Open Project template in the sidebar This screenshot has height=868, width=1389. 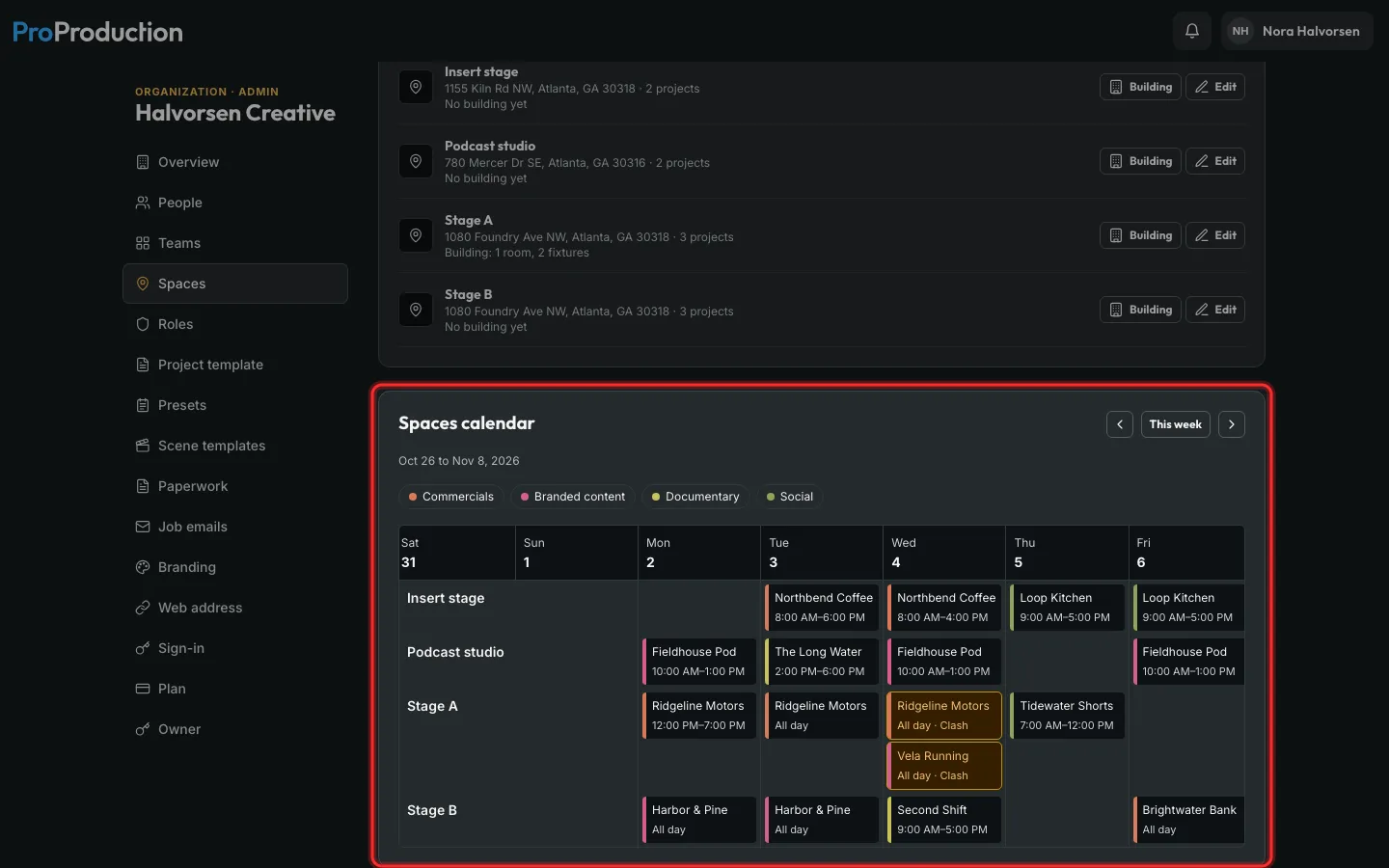click(x=235, y=365)
